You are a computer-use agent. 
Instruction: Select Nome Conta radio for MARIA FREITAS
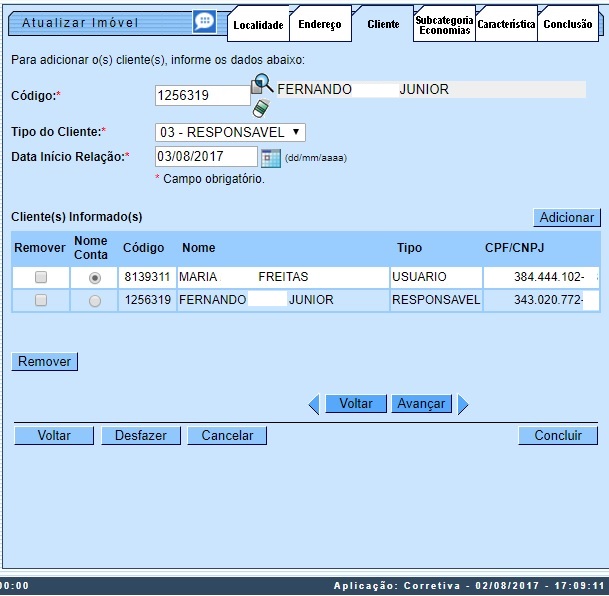click(95, 277)
